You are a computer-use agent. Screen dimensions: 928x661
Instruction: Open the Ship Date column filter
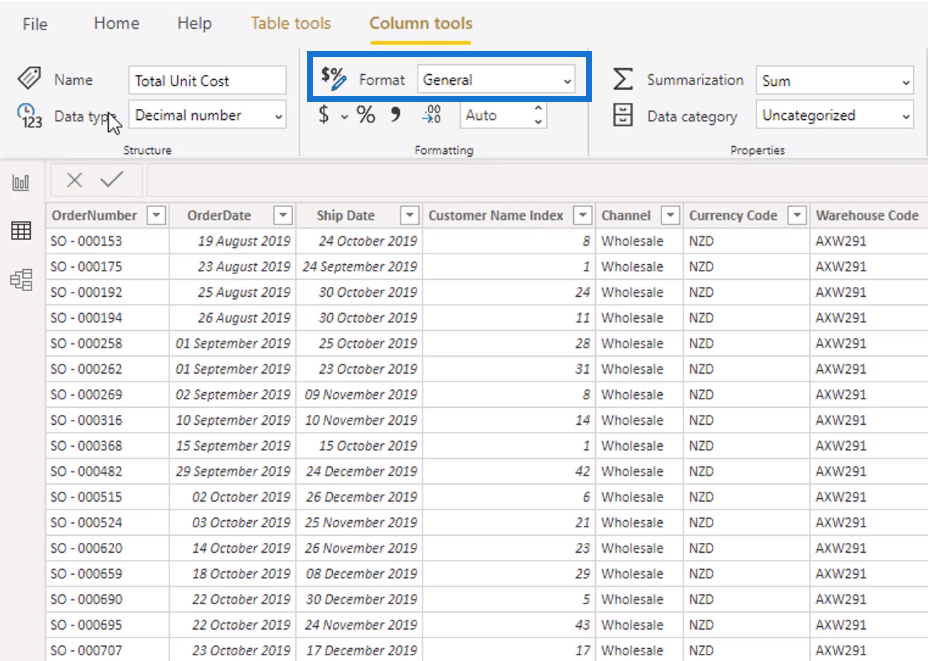coord(410,215)
